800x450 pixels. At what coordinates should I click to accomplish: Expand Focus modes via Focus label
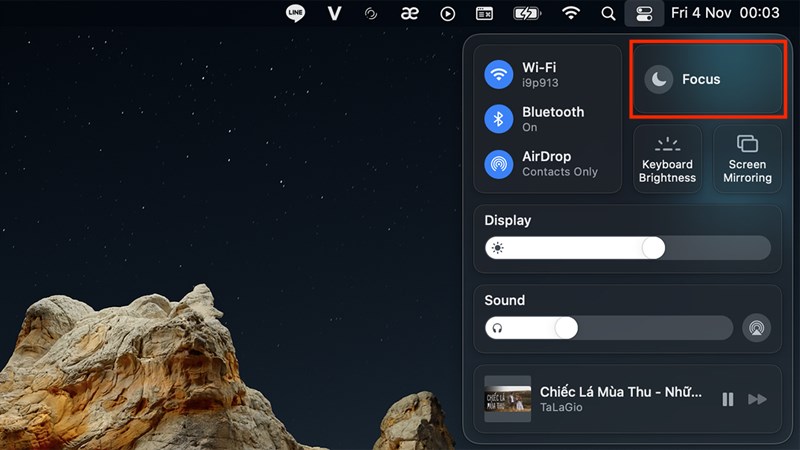coord(701,79)
